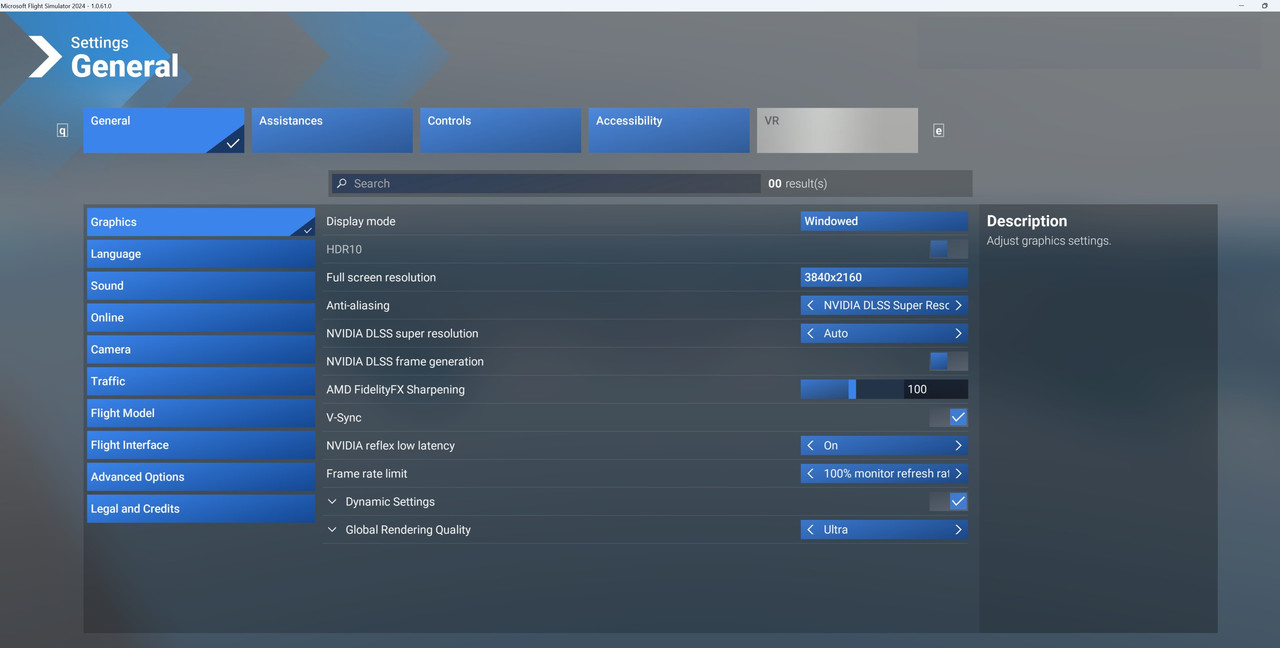Open the Language category
The image size is (1280, 648).
click(201, 254)
